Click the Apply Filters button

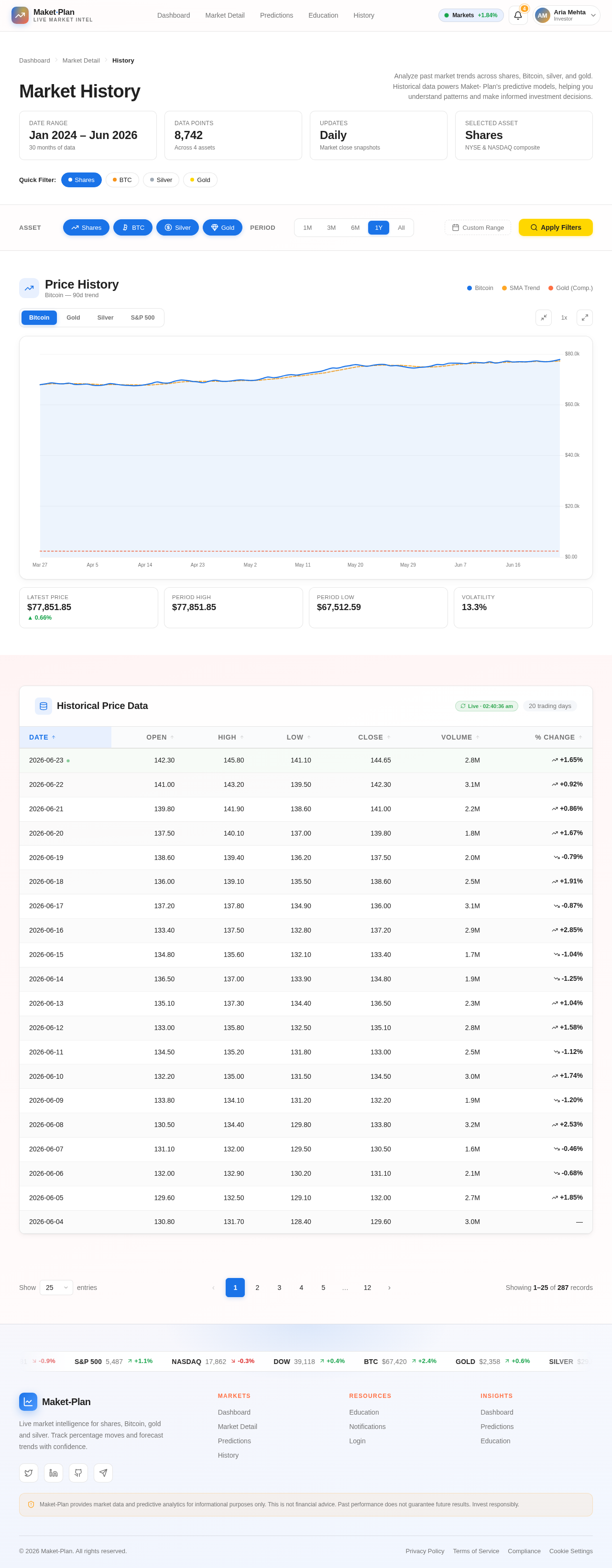[556, 228]
